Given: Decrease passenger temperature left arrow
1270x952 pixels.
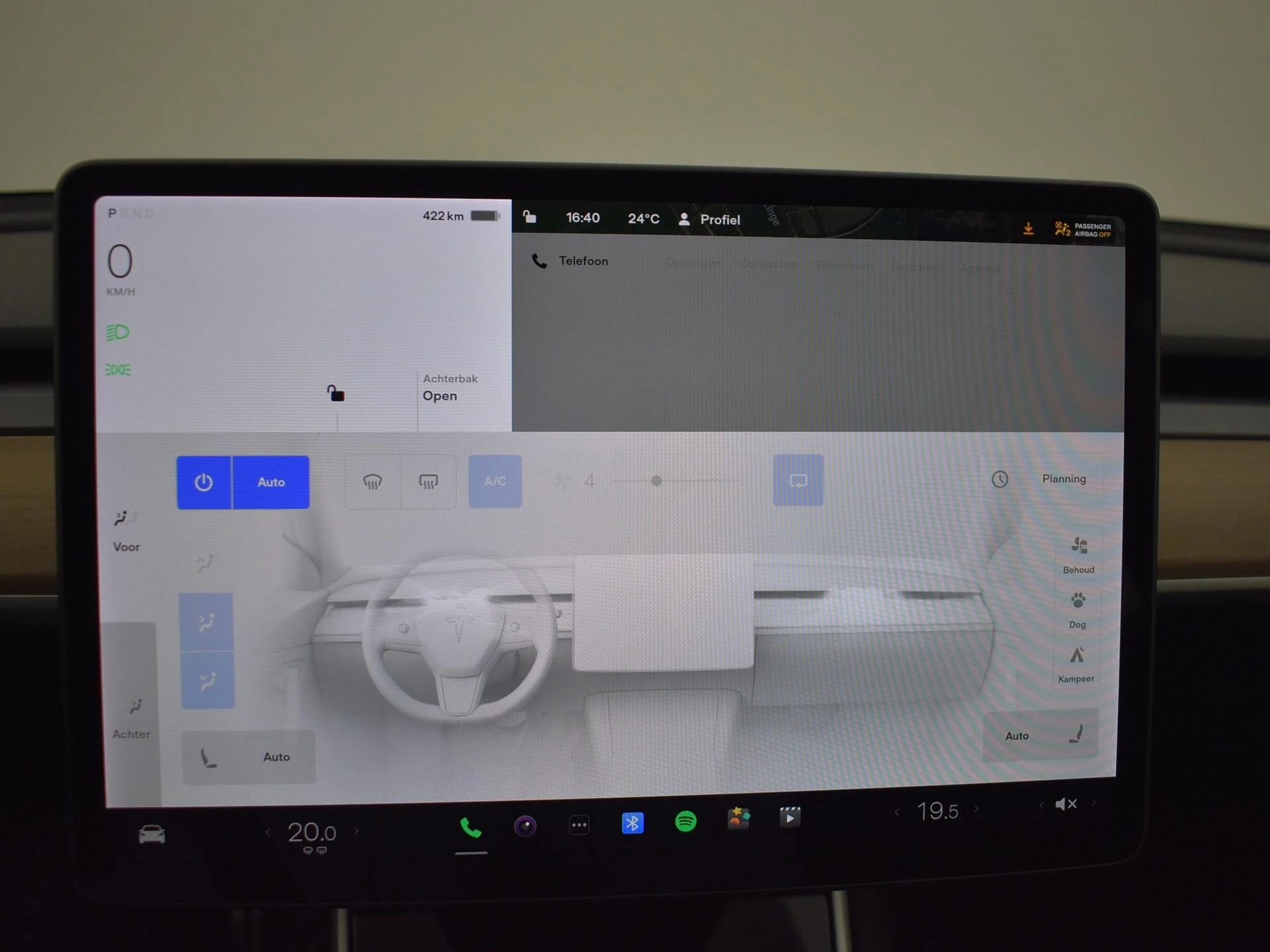Looking at the screenshot, I should point(897,813).
